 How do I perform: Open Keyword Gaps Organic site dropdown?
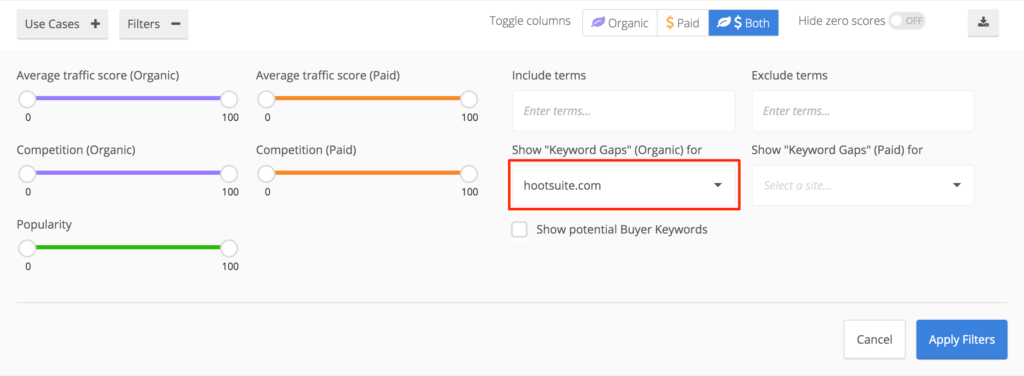(x=624, y=185)
